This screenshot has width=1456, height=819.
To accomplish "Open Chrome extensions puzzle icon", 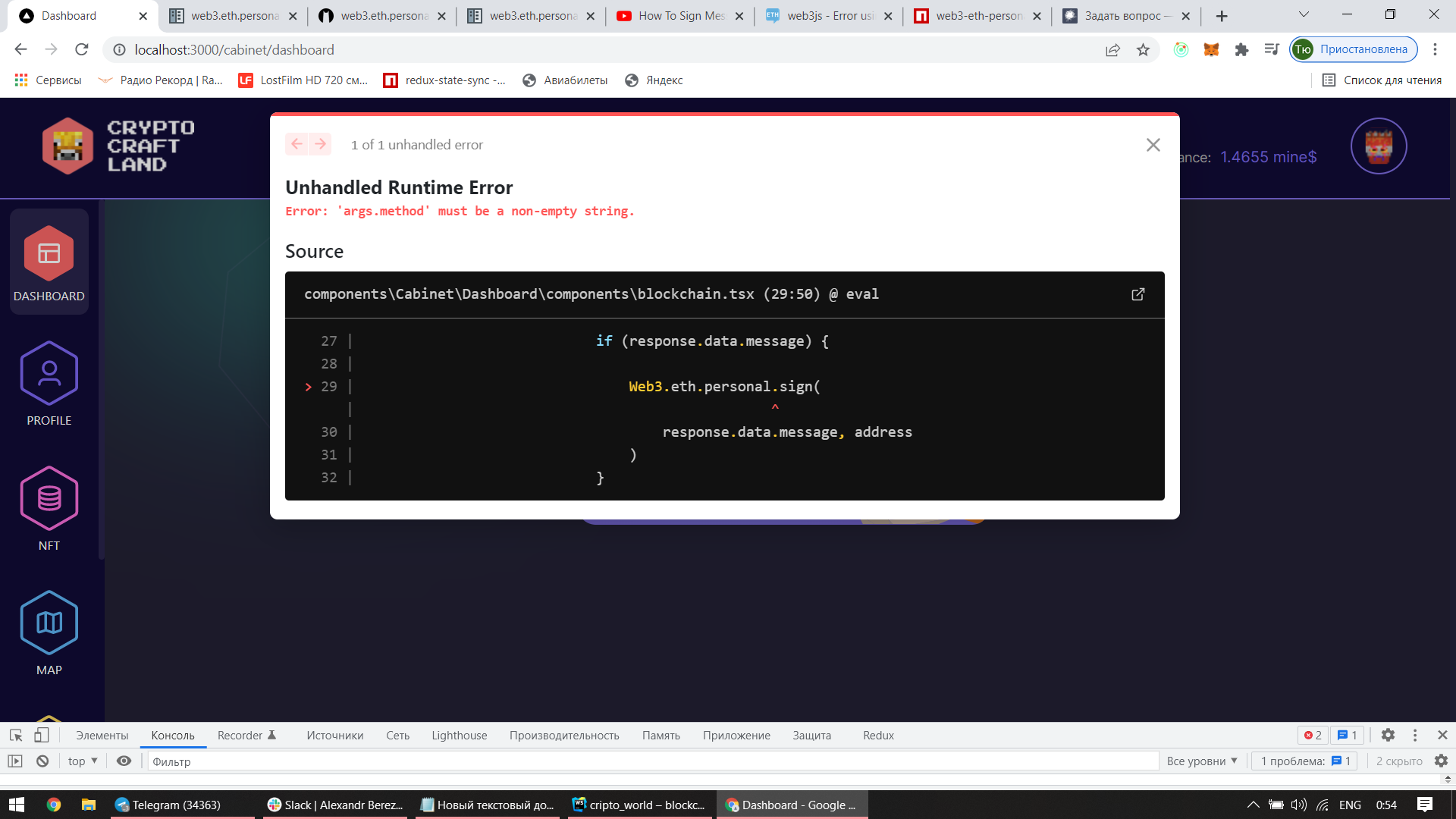I will [1241, 49].
